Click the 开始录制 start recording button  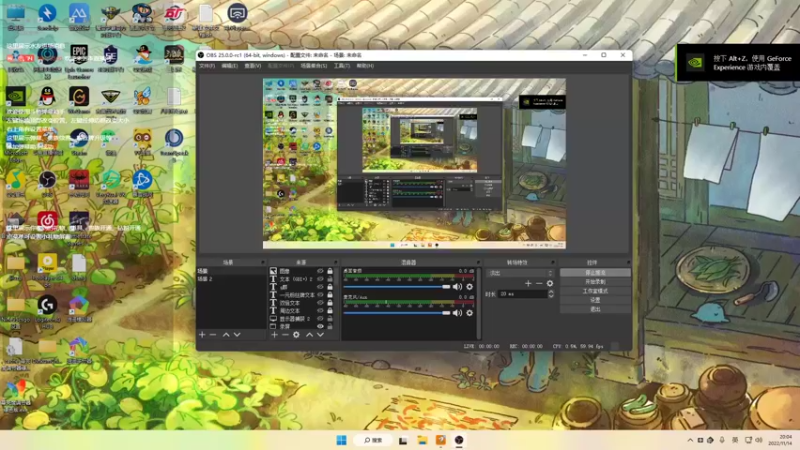(x=595, y=282)
